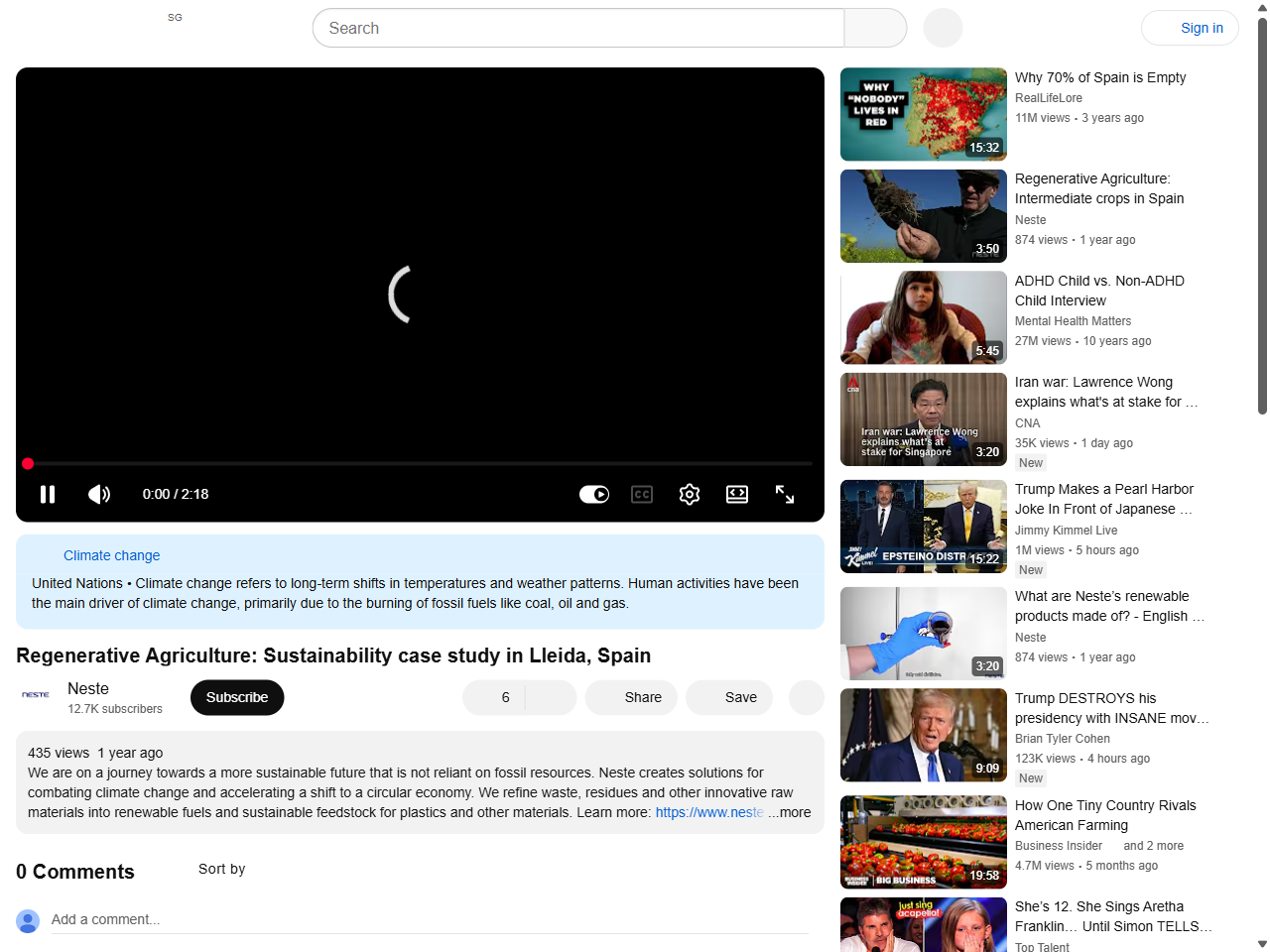
Task: Click the page vertical scrollbar thumb
Action: tap(1262, 215)
